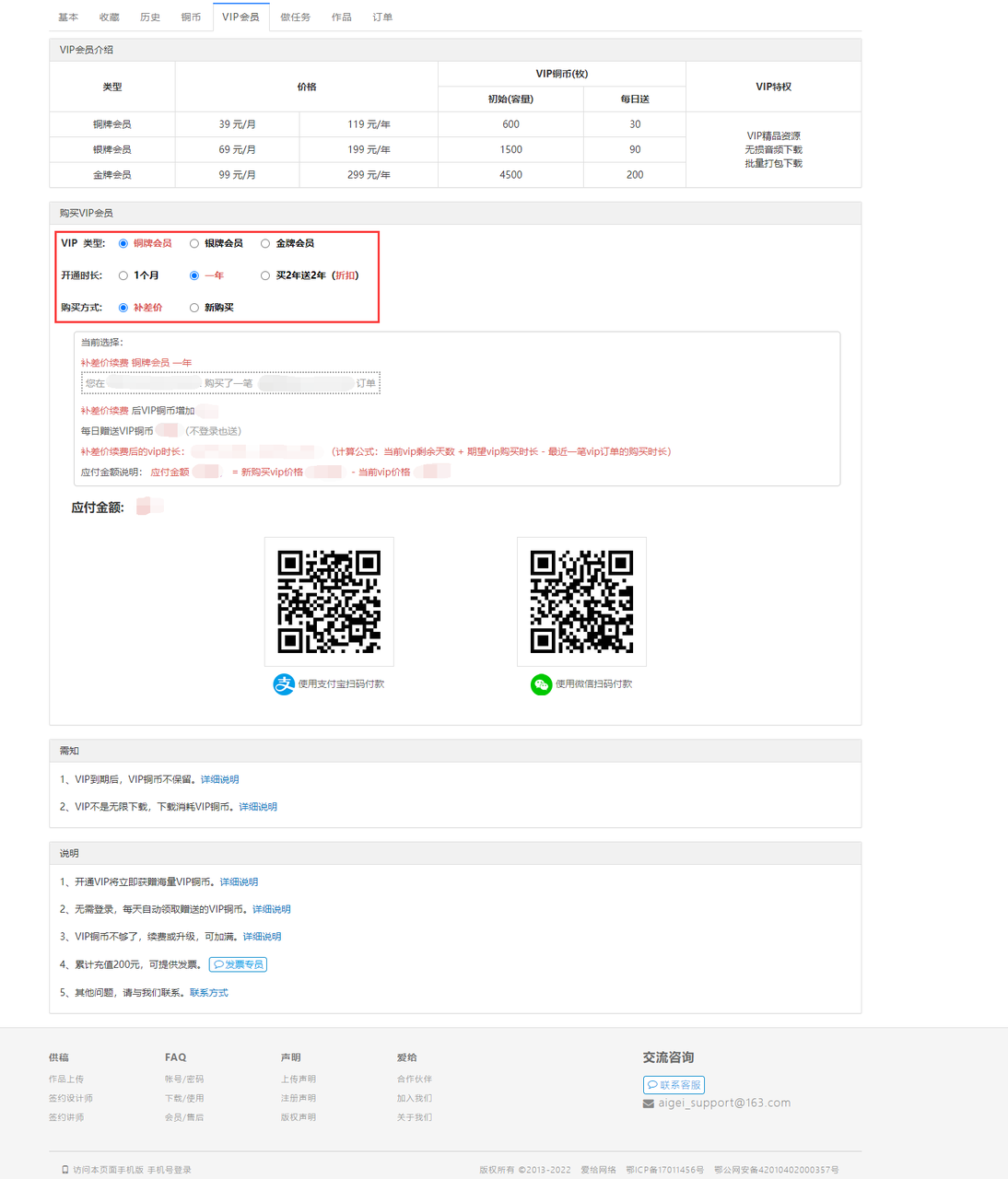1008x1179 pixels.
Task: Click the 使用支付宝扫码付款 caption
Action: (x=342, y=684)
